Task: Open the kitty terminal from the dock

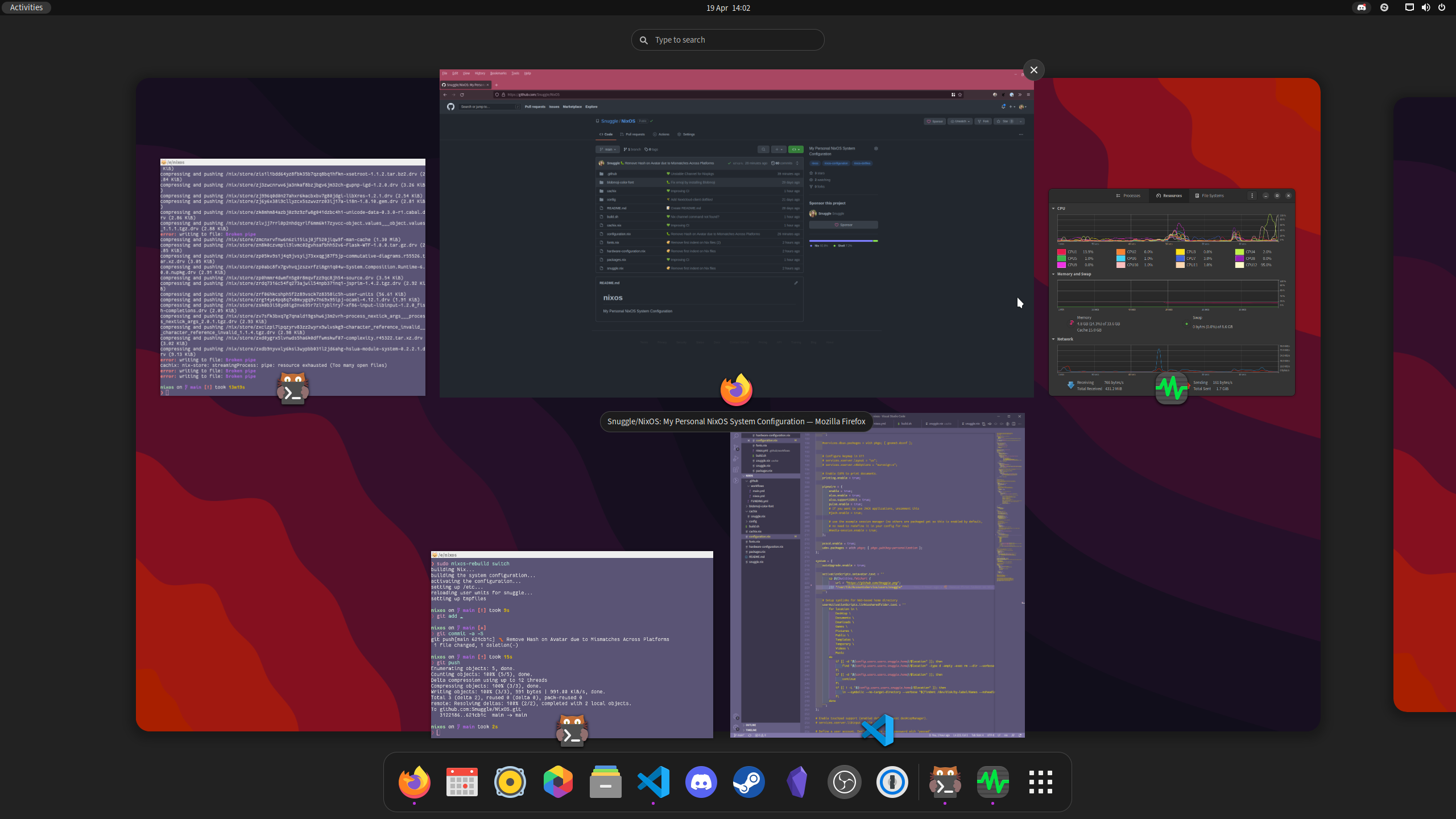Action: [x=945, y=782]
